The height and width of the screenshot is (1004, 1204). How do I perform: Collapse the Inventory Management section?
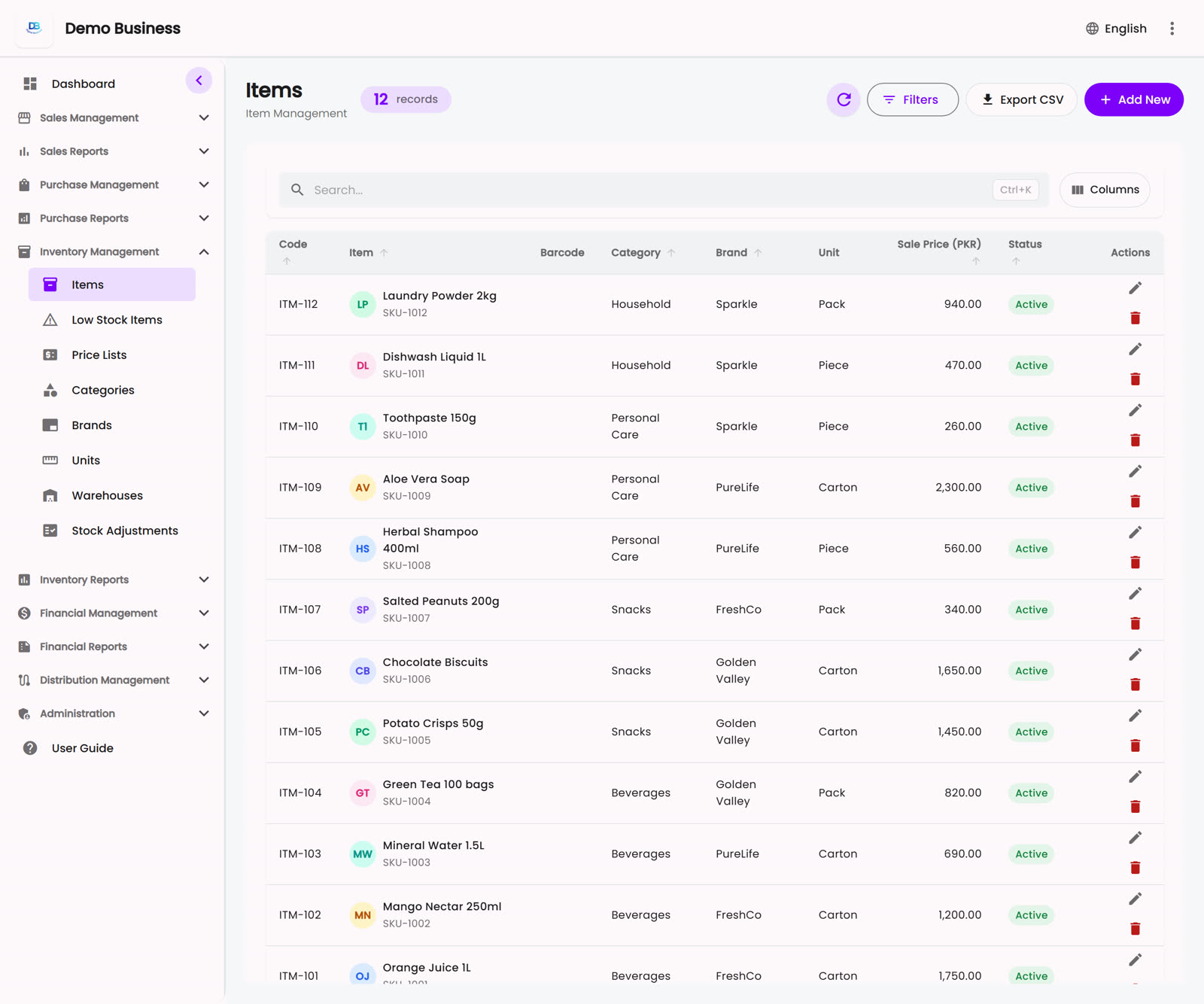point(113,252)
